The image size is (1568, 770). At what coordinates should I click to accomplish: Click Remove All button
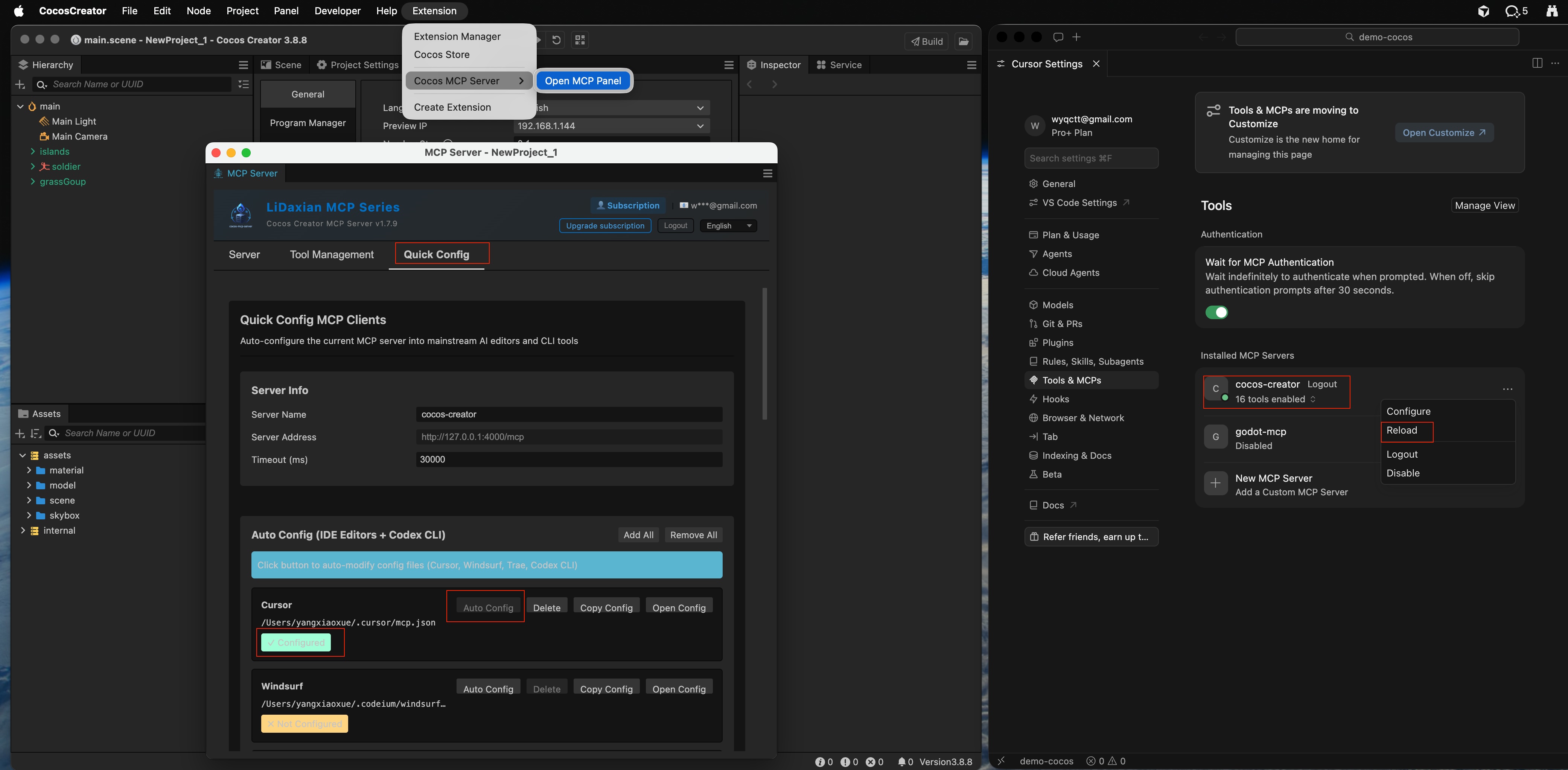[693, 535]
